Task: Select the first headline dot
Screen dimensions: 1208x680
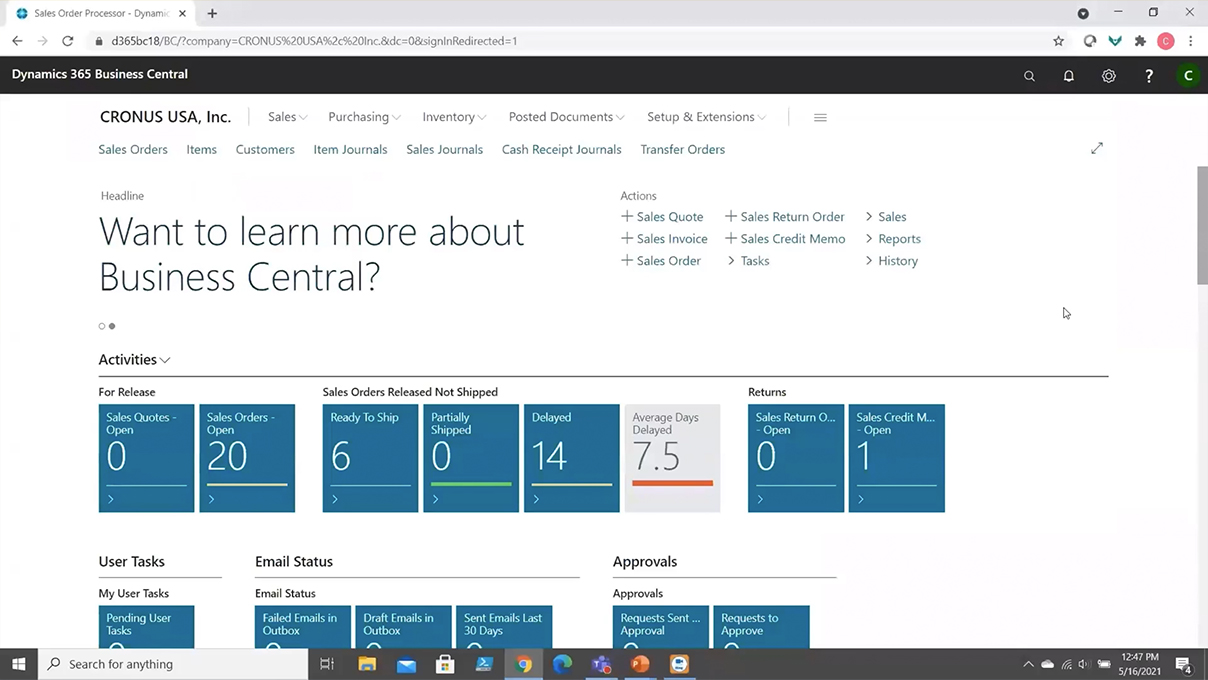Action: 102,326
